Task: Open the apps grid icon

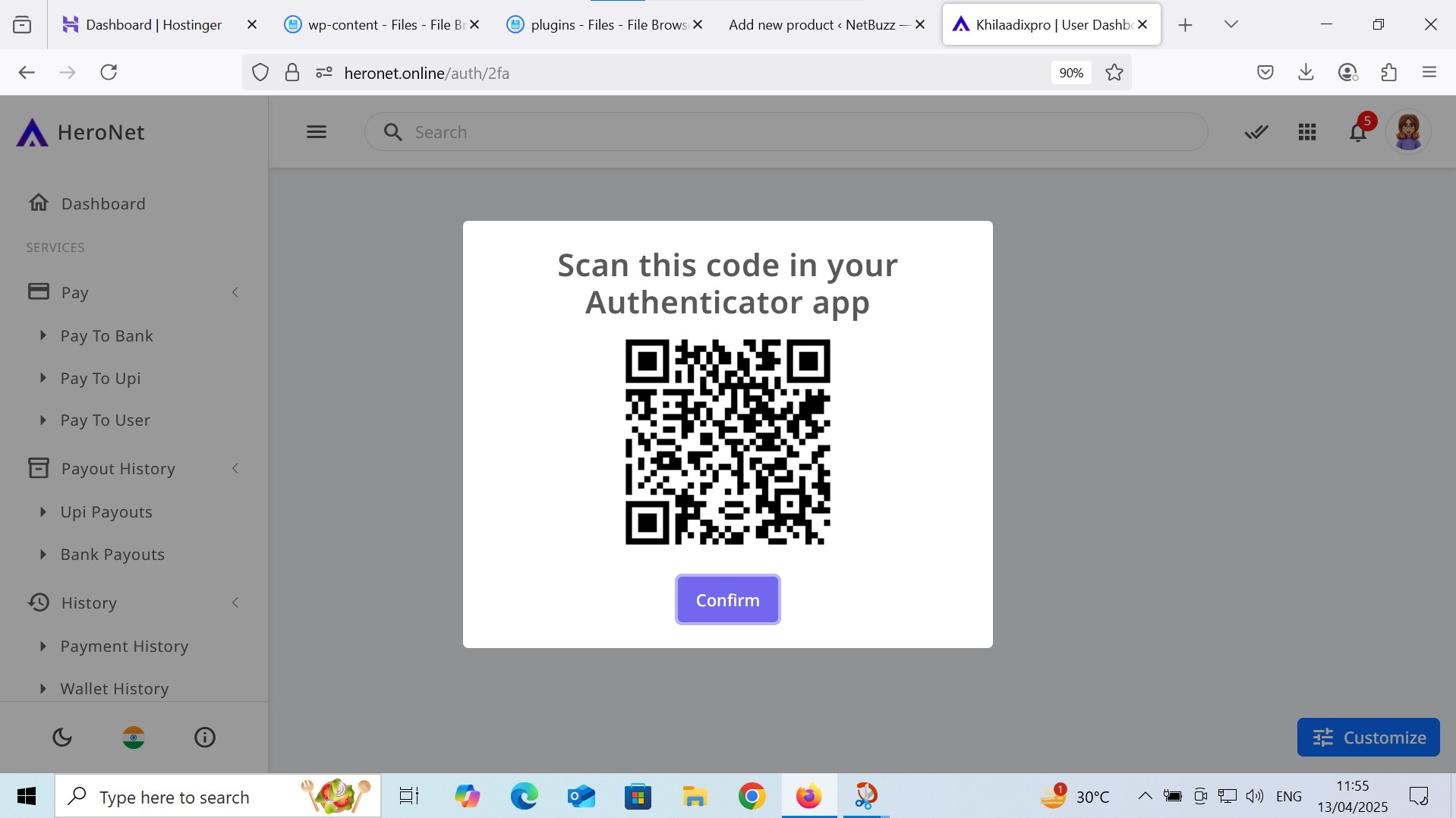Action: [x=1306, y=133]
